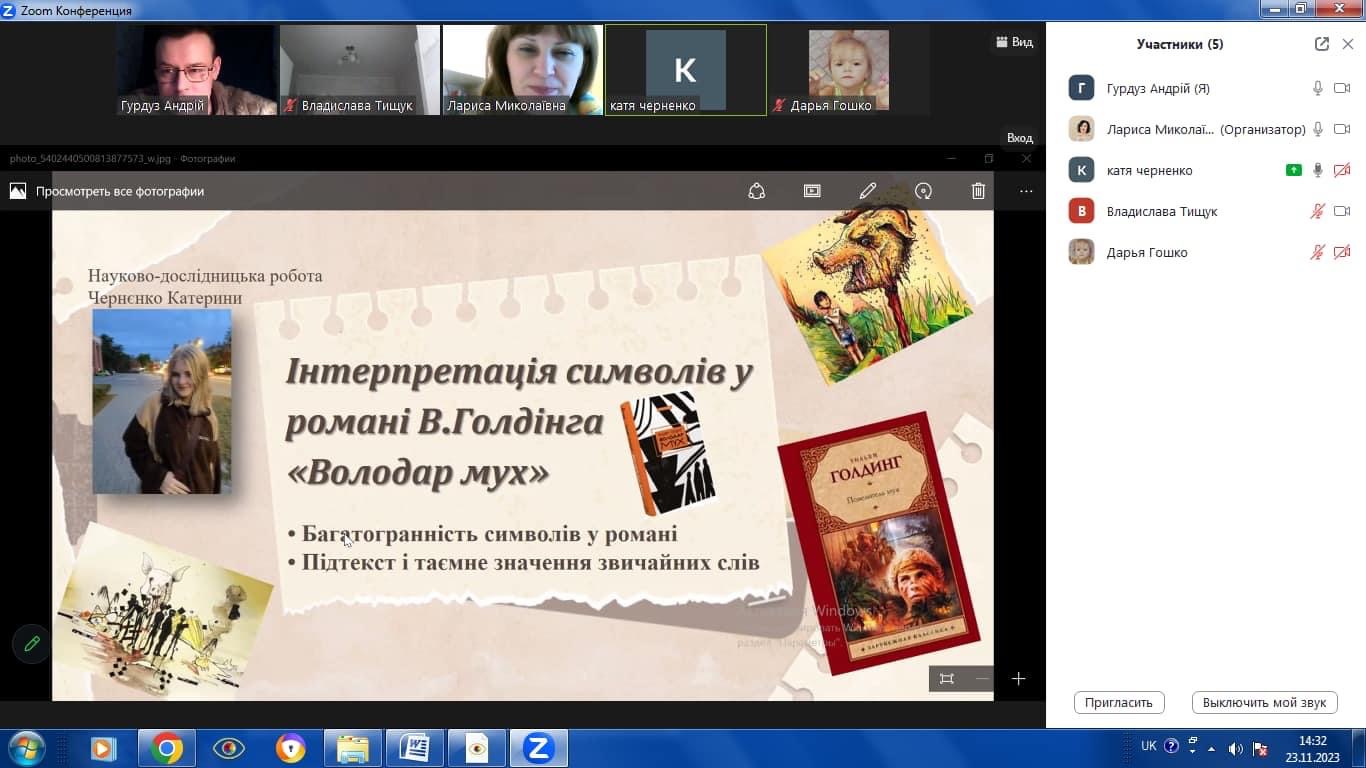
Task: Click the 'Пригласить' button
Action: tap(1119, 702)
